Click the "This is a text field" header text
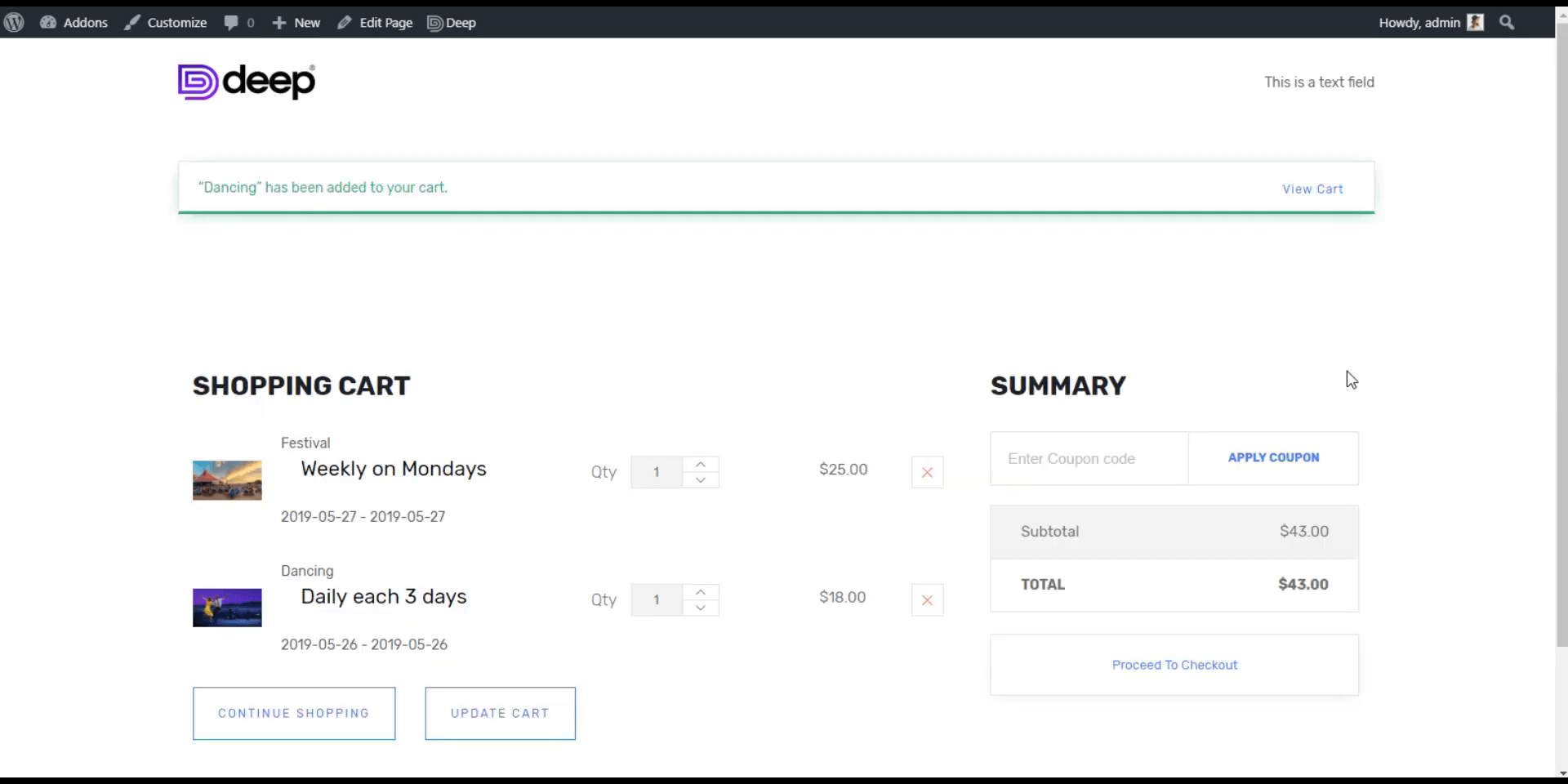Screen dimensions: 1568x784 tap(1319, 82)
